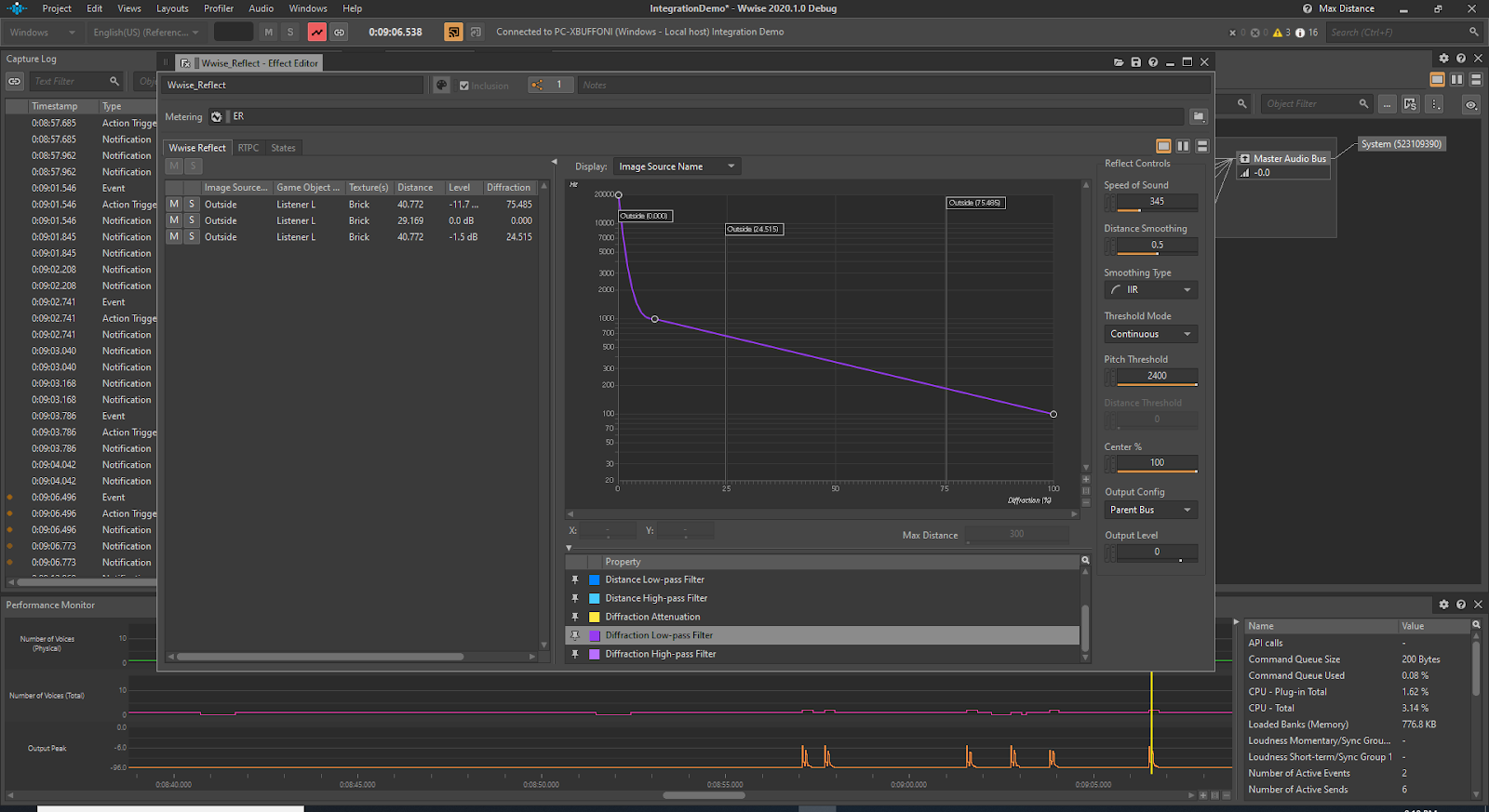Sort by Diffraction column header
Viewport: 1489px width, 812px height.
[510, 187]
